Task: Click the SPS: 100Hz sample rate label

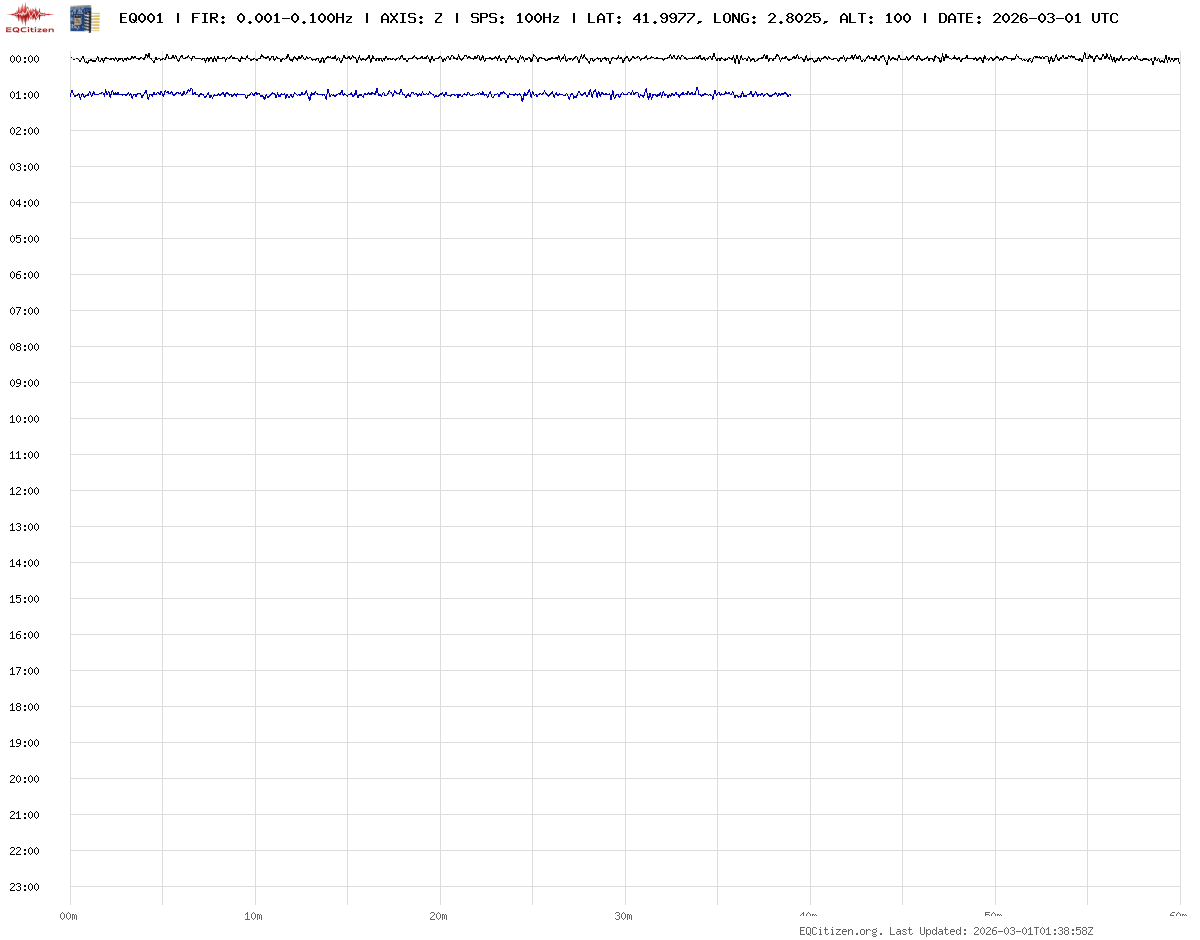Action: 514,19
